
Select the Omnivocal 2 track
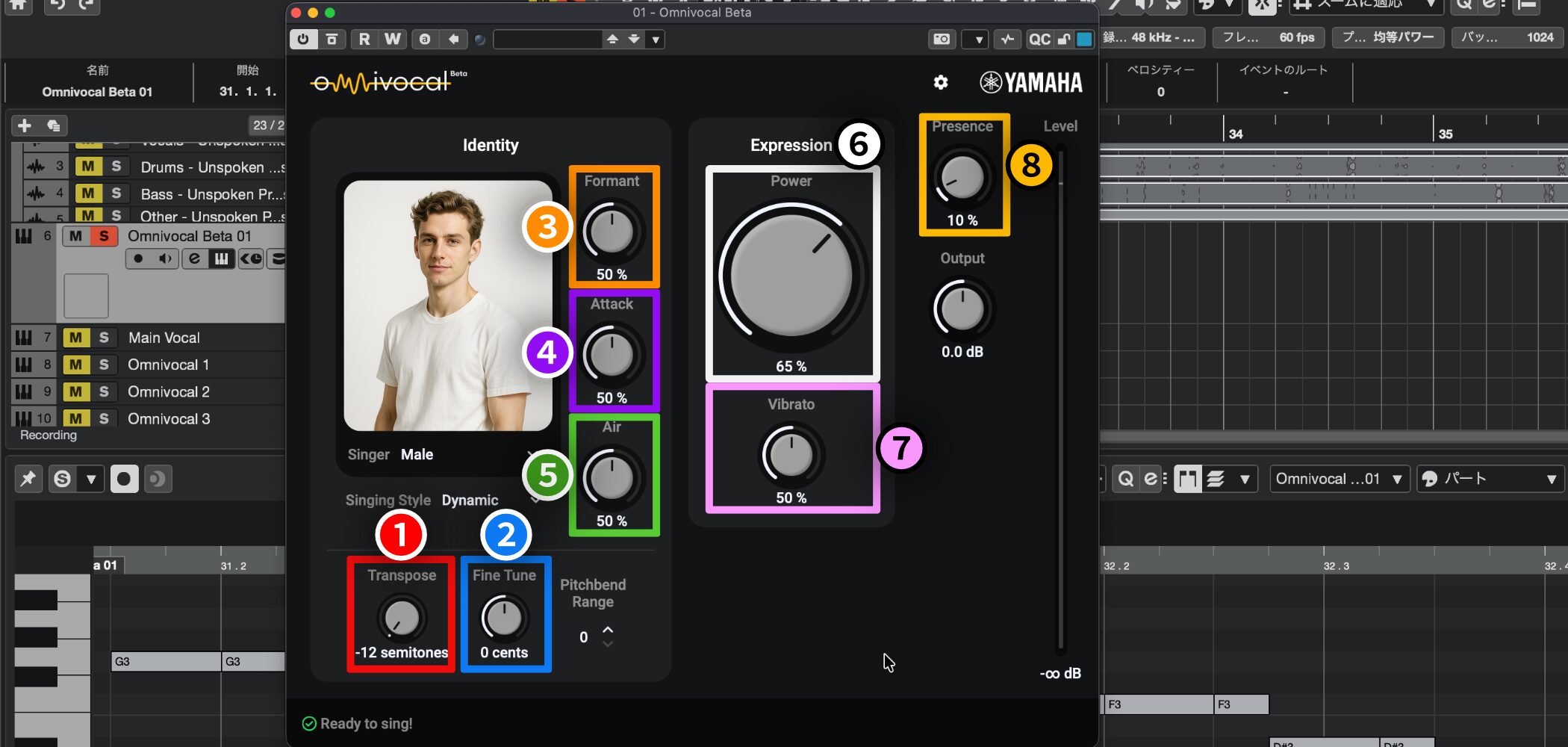tap(168, 391)
